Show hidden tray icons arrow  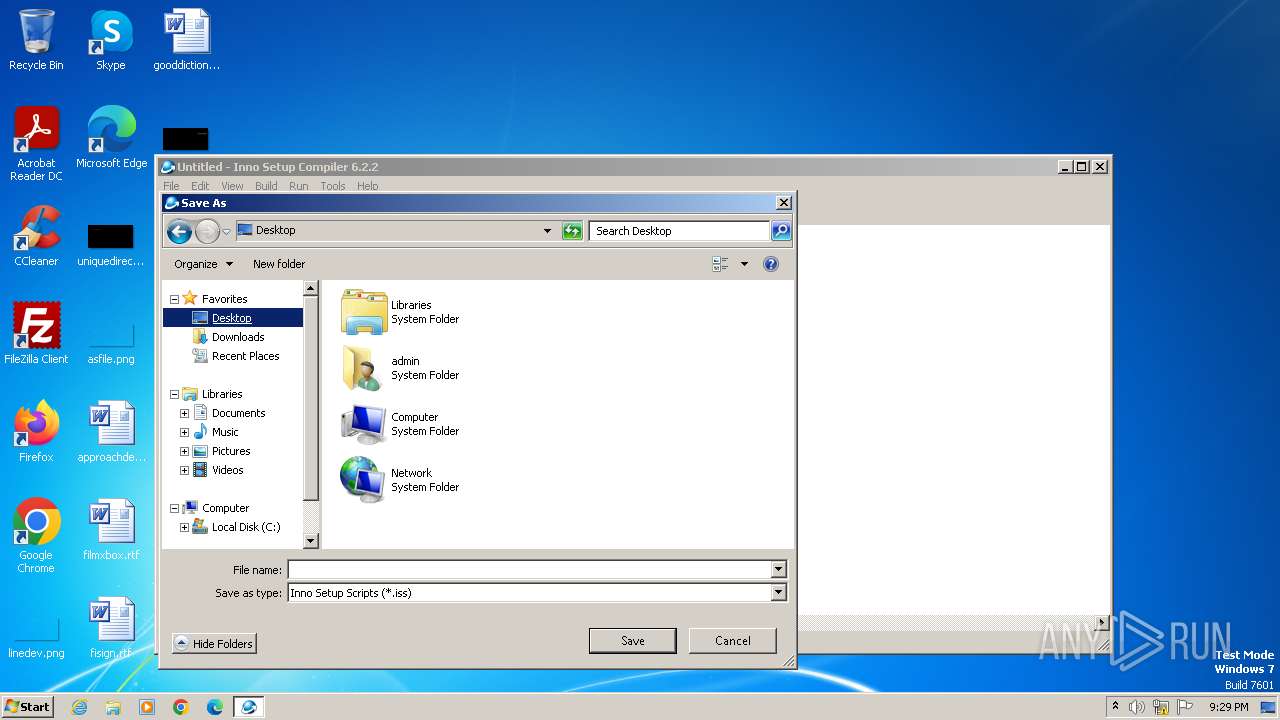click(1115, 707)
